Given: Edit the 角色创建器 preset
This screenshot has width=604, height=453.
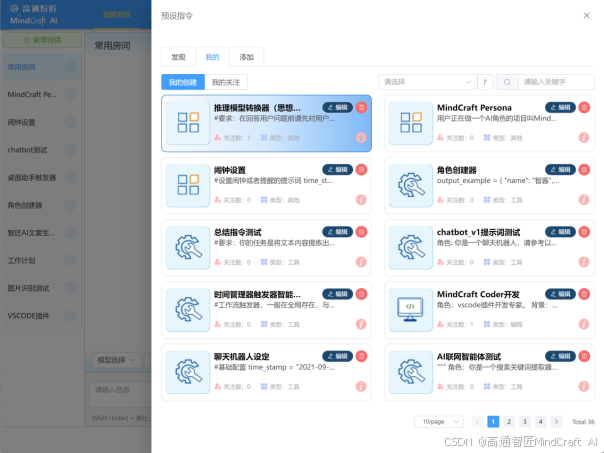Looking at the screenshot, I should pyautogui.click(x=560, y=169).
